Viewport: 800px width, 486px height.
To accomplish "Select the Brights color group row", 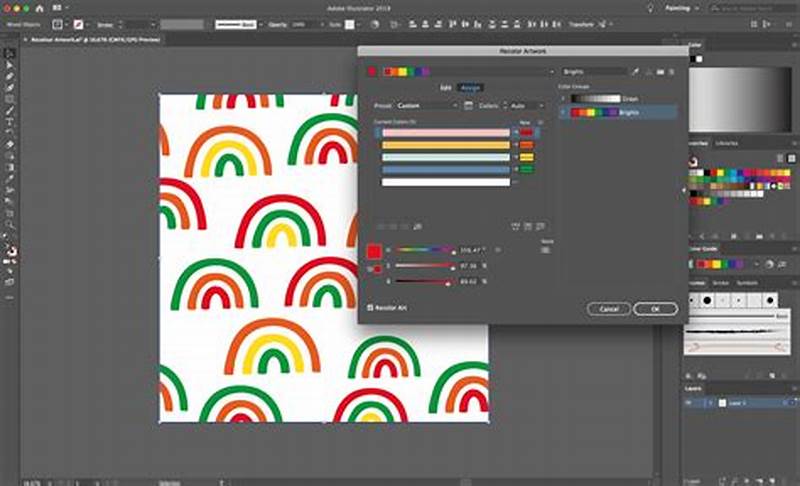I will 618,112.
